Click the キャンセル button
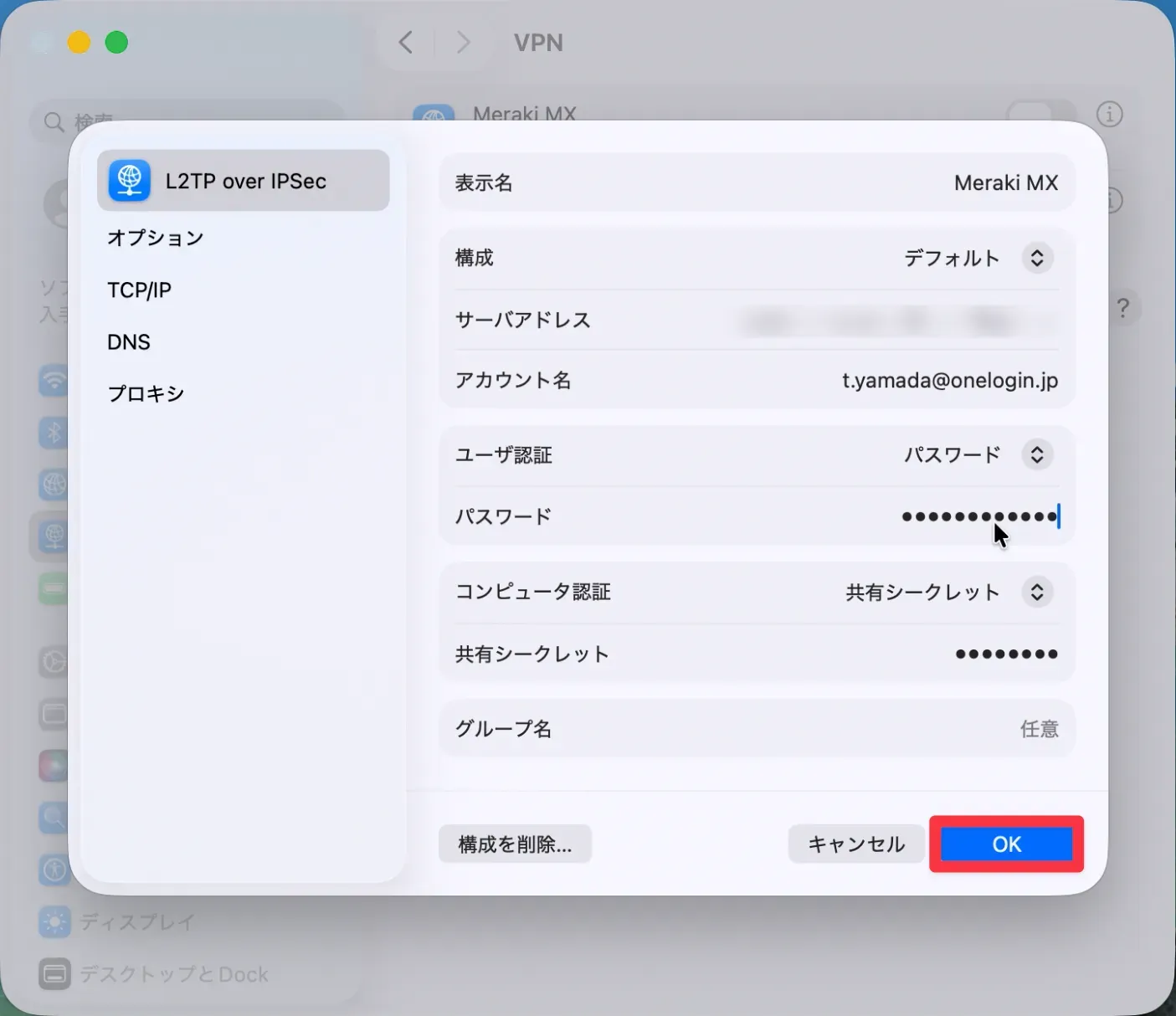This screenshot has height=1016, width=1176. click(x=855, y=844)
